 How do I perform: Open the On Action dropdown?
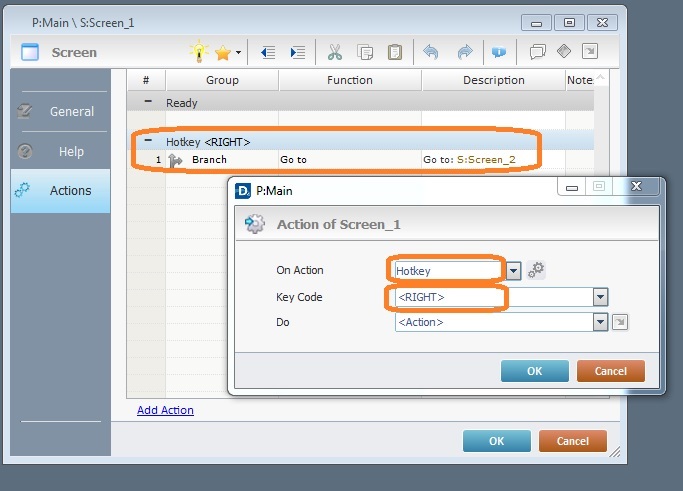[x=513, y=270]
